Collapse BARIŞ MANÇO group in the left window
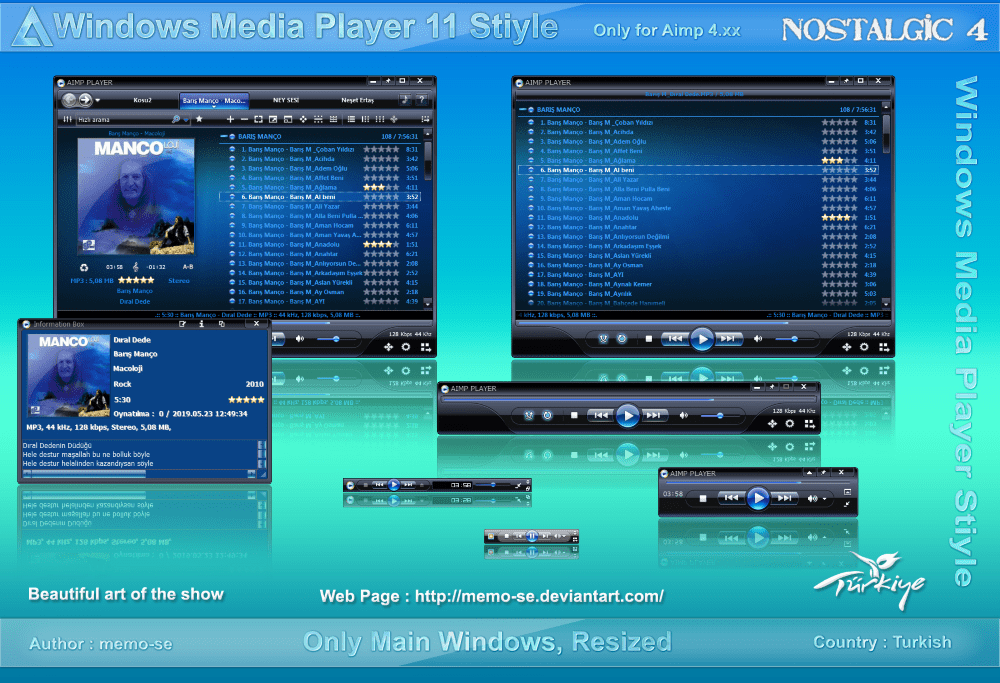Viewport: 1000px width, 683px height. [x=224, y=136]
